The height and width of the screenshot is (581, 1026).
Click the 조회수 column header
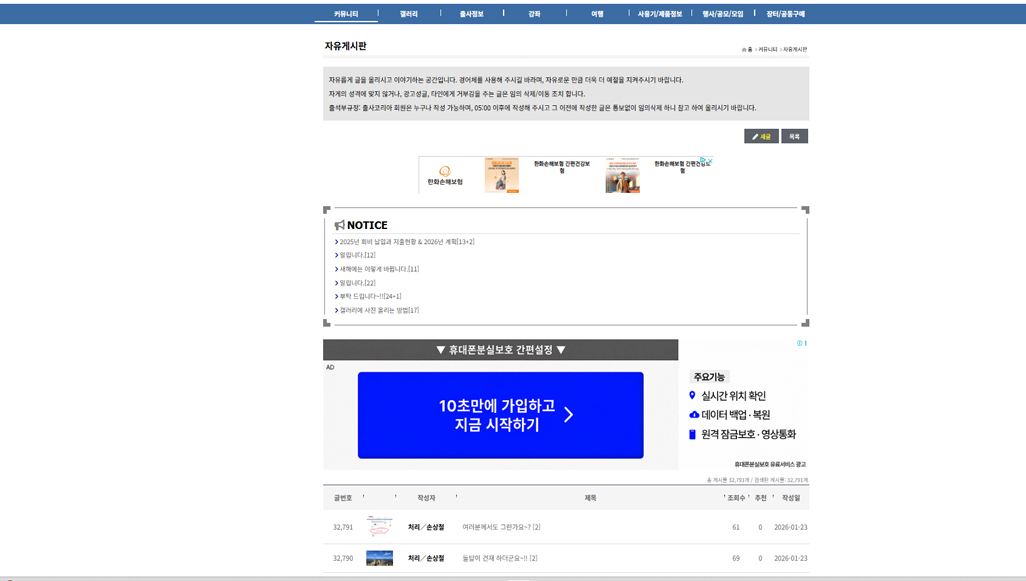736,498
